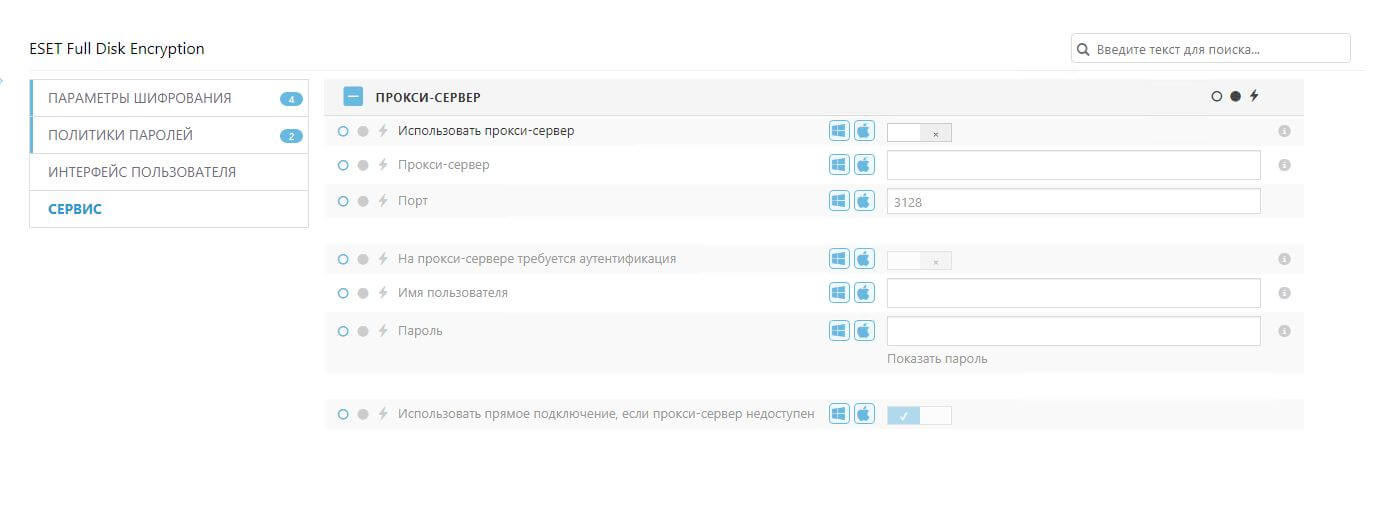Viewport: 1390px width, 517px height.
Task: Open the ИНТЕРФЕЙС ПОЛЬЗОВАТЕЛЯ section
Action: [169, 172]
